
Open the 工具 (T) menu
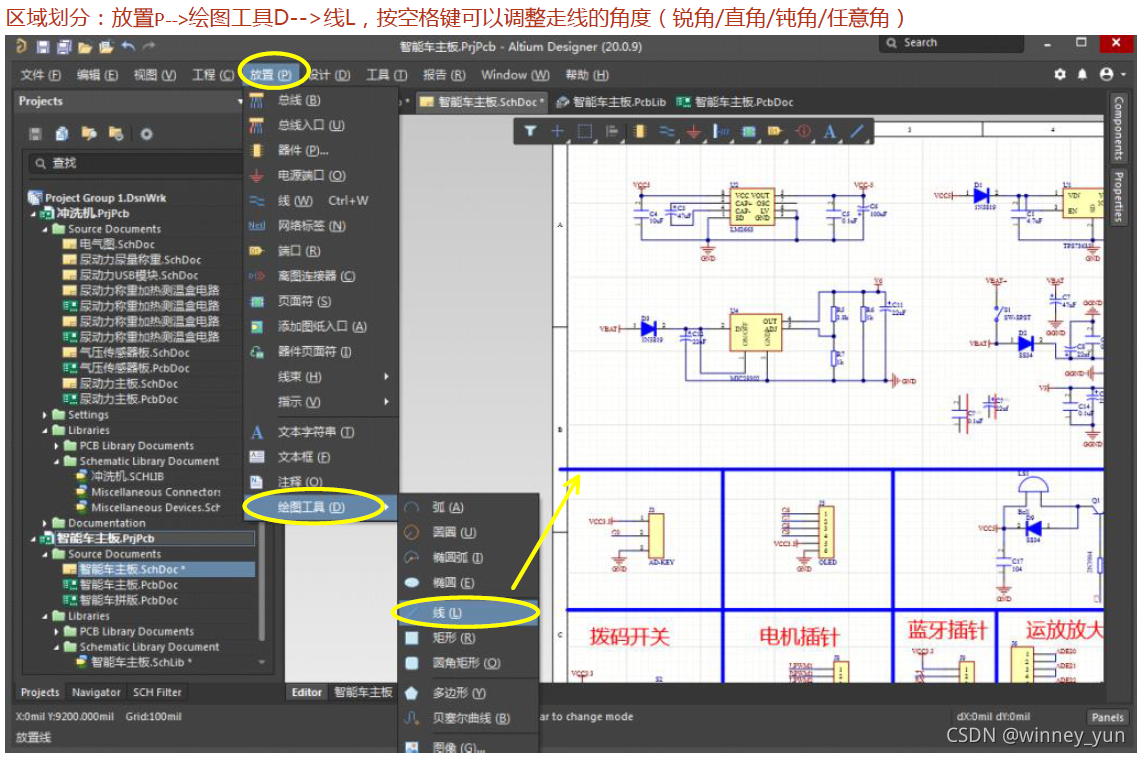(x=386, y=75)
